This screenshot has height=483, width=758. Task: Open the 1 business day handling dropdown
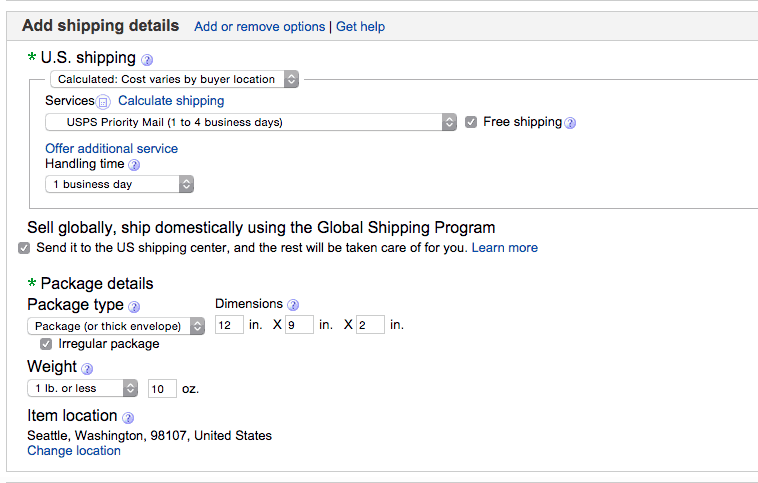click(x=119, y=184)
